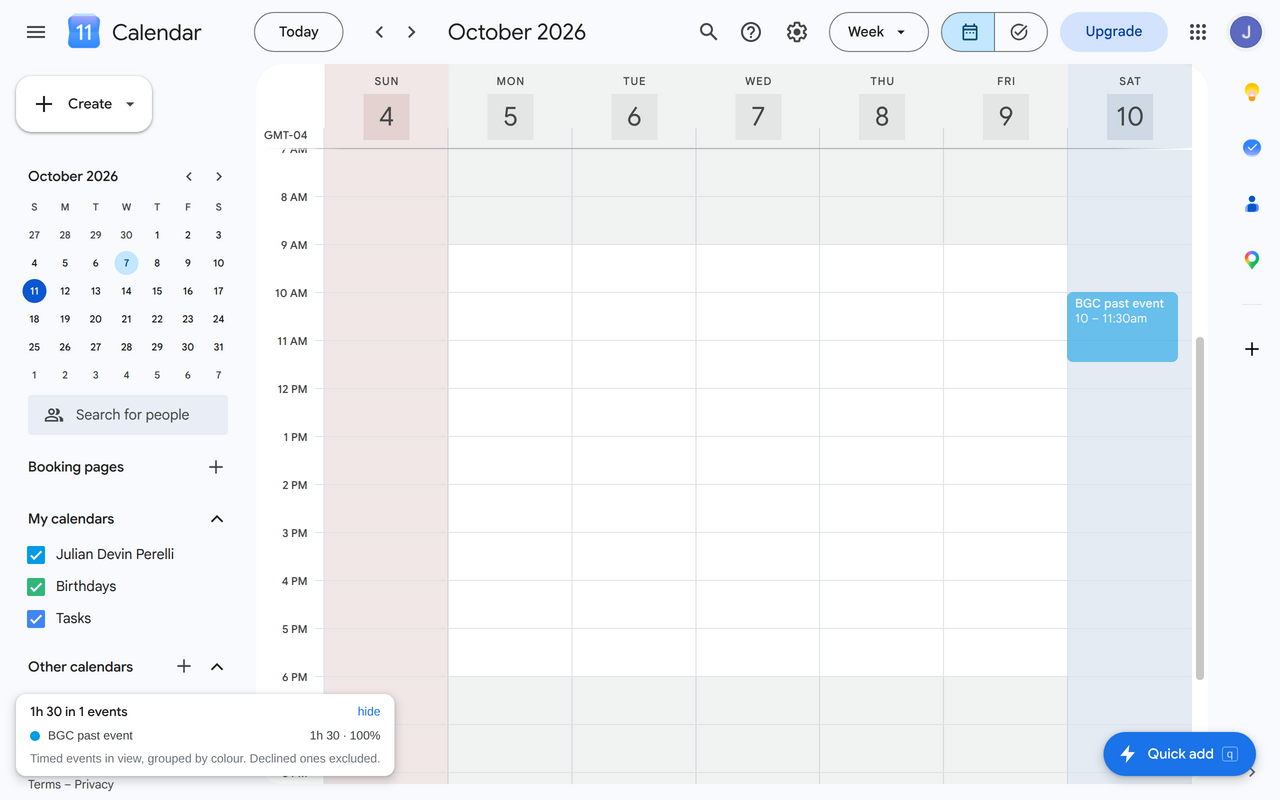Select October 7 in mini calendar
Image resolution: width=1280 pixels, height=800 pixels.
(x=126, y=263)
